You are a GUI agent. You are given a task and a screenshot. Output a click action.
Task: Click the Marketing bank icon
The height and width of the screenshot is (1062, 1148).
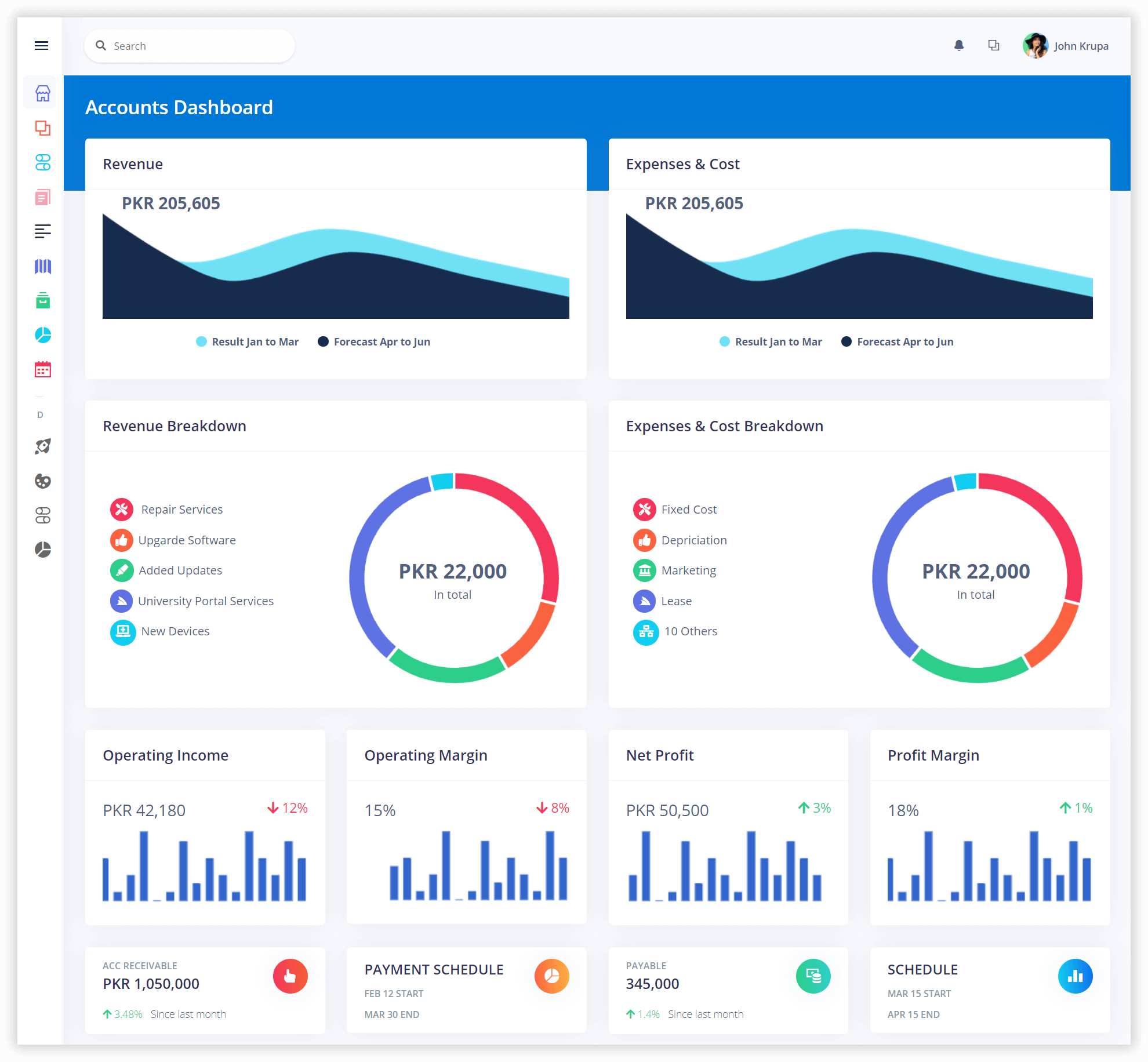coord(645,570)
